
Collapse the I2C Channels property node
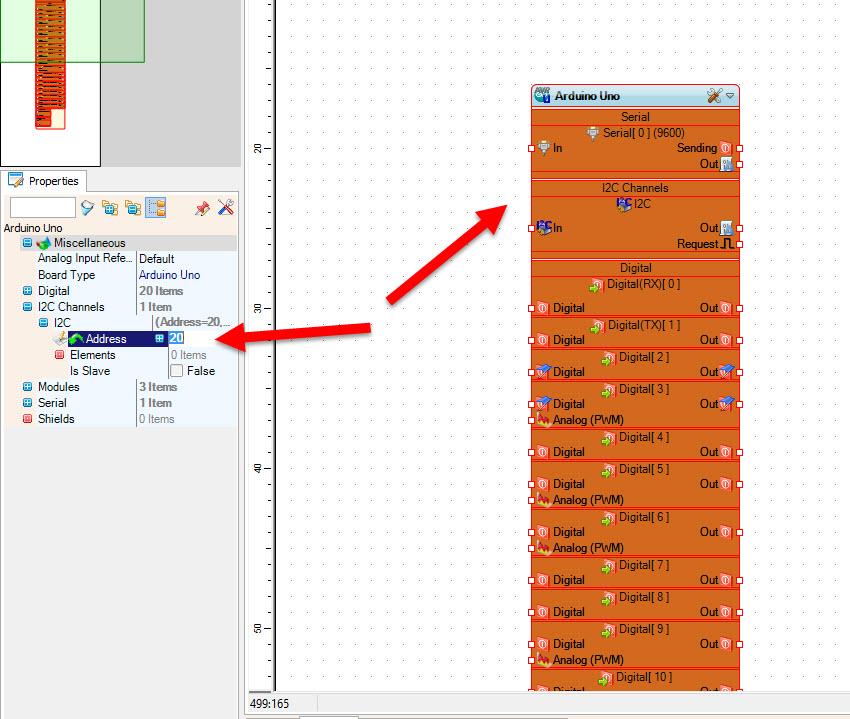coord(27,306)
